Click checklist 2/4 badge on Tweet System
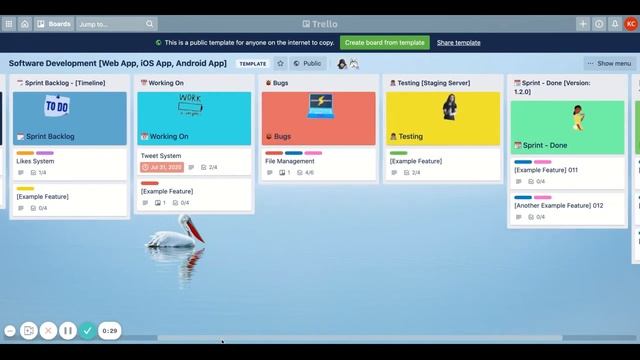Screen dimensions: 640x360 tap(209, 167)
